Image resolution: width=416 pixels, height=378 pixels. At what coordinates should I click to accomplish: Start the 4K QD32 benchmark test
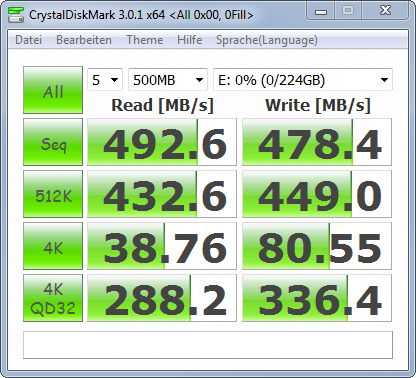[x=53, y=298]
